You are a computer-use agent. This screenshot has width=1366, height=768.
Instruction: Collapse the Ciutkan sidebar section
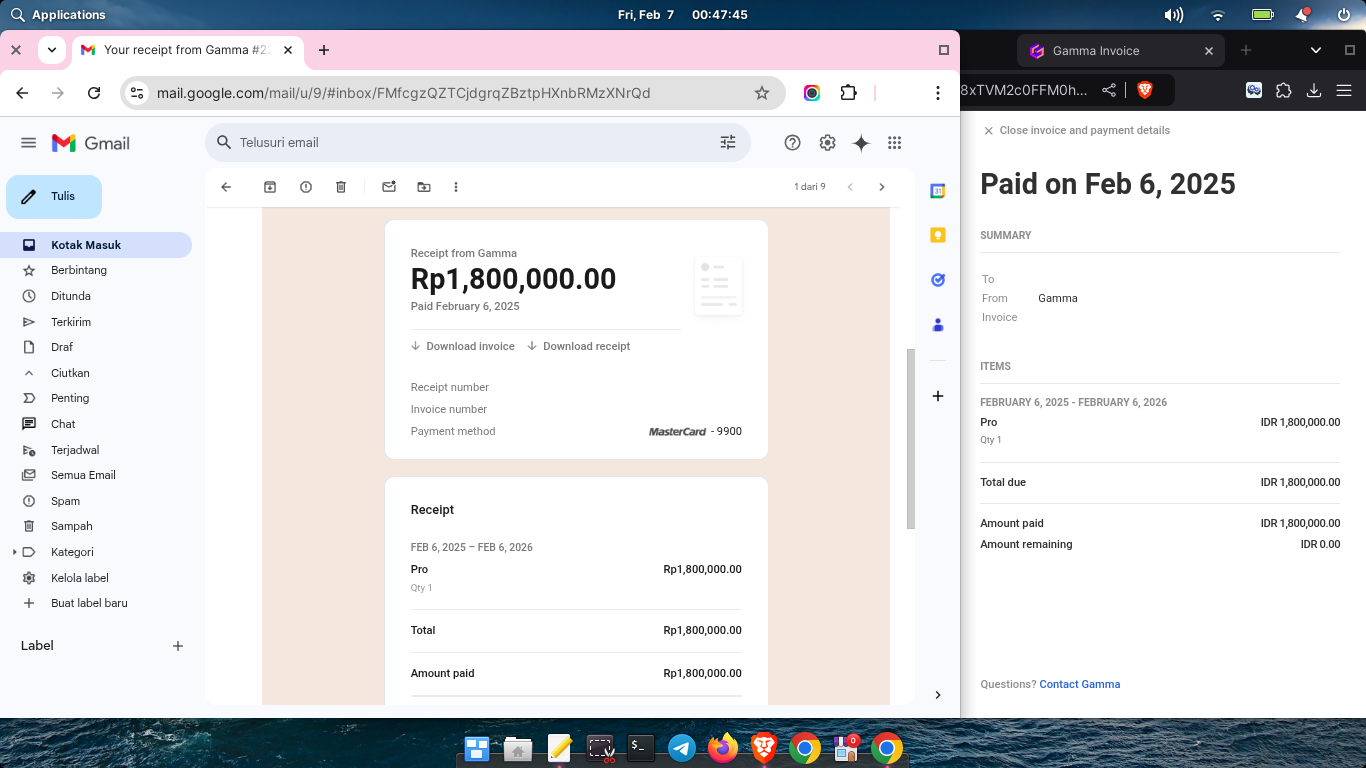70,373
